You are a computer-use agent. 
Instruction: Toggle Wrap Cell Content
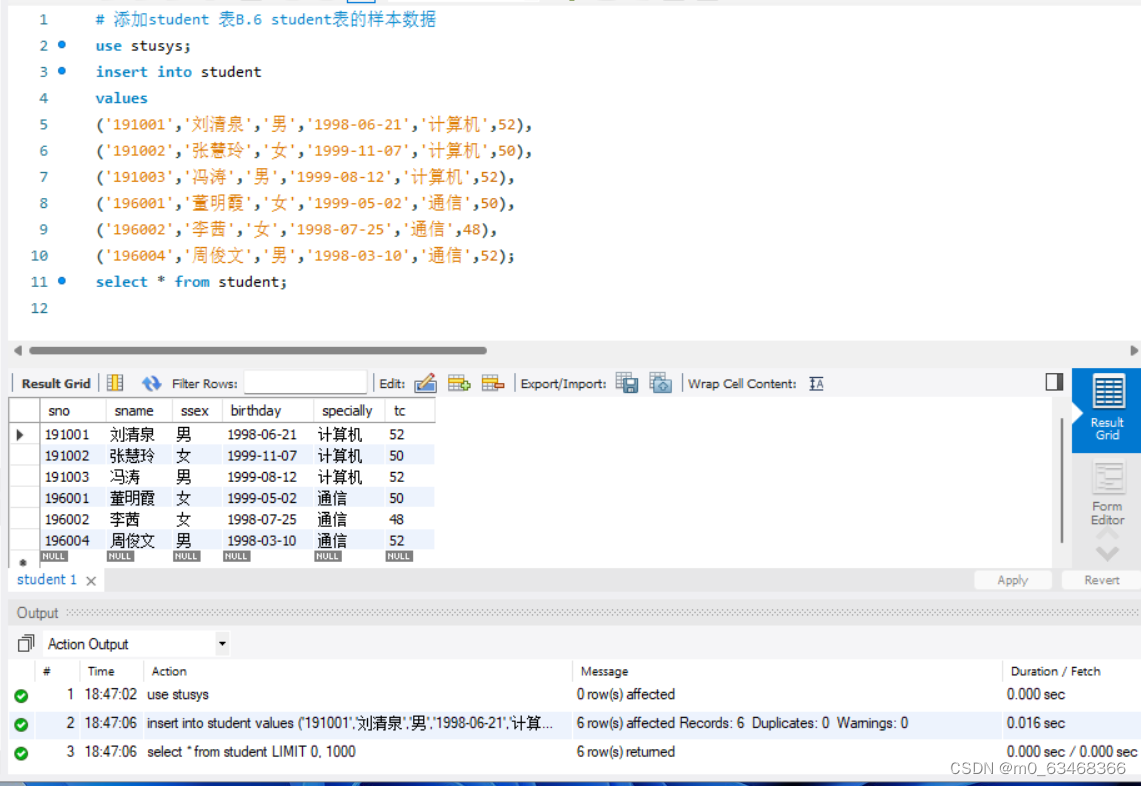click(x=816, y=383)
